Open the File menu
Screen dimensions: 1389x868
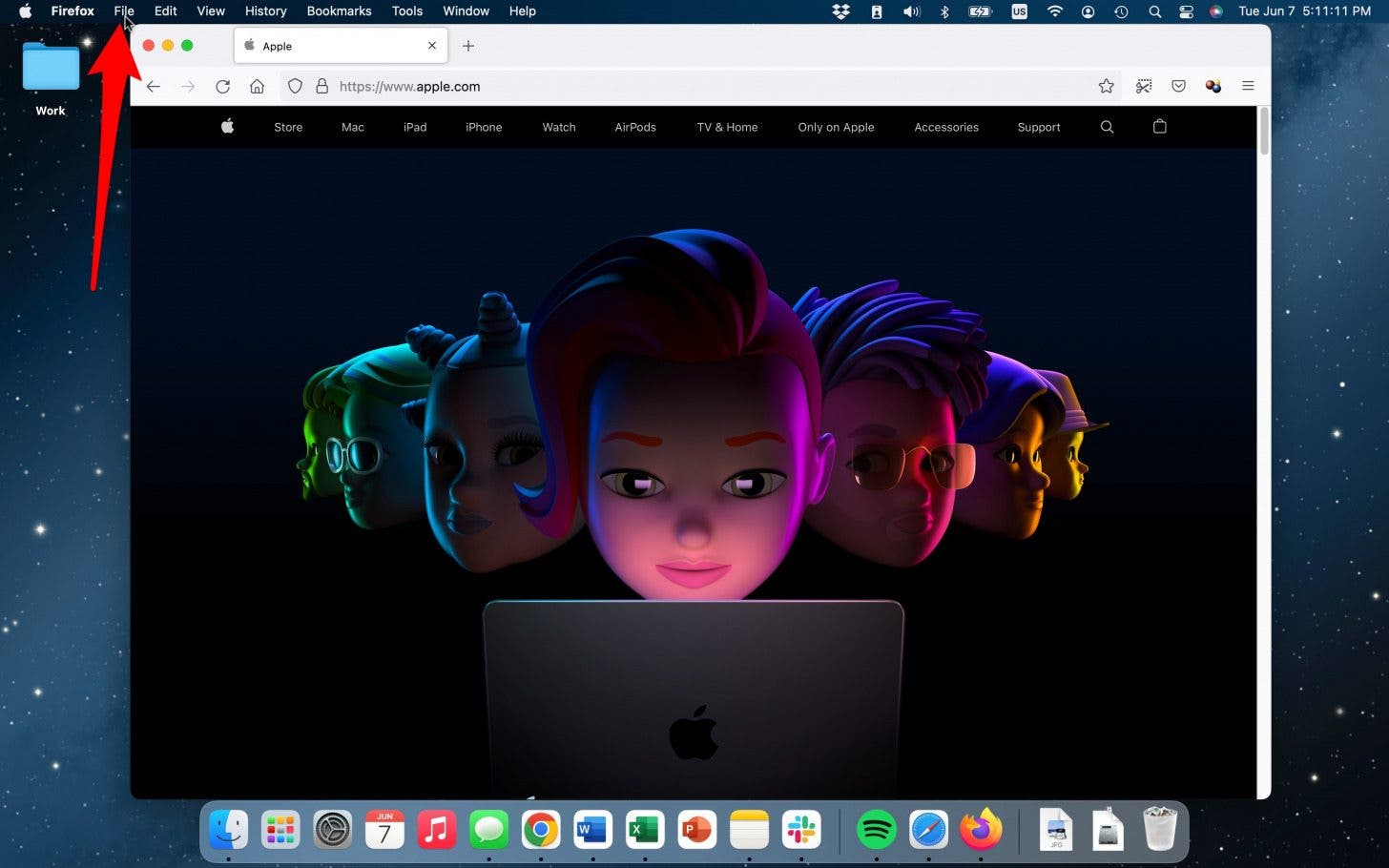coord(124,11)
